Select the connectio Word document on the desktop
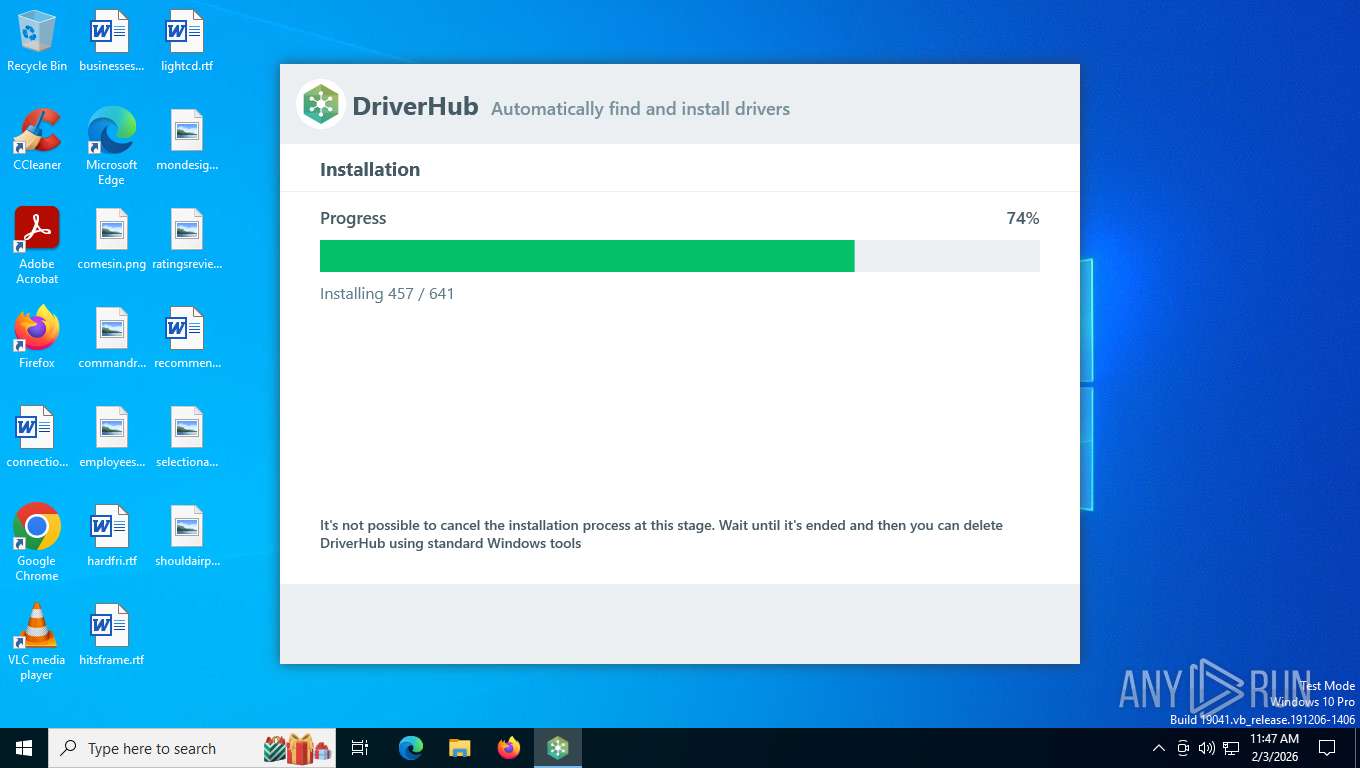The height and width of the screenshot is (768, 1360). pos(37,437)
